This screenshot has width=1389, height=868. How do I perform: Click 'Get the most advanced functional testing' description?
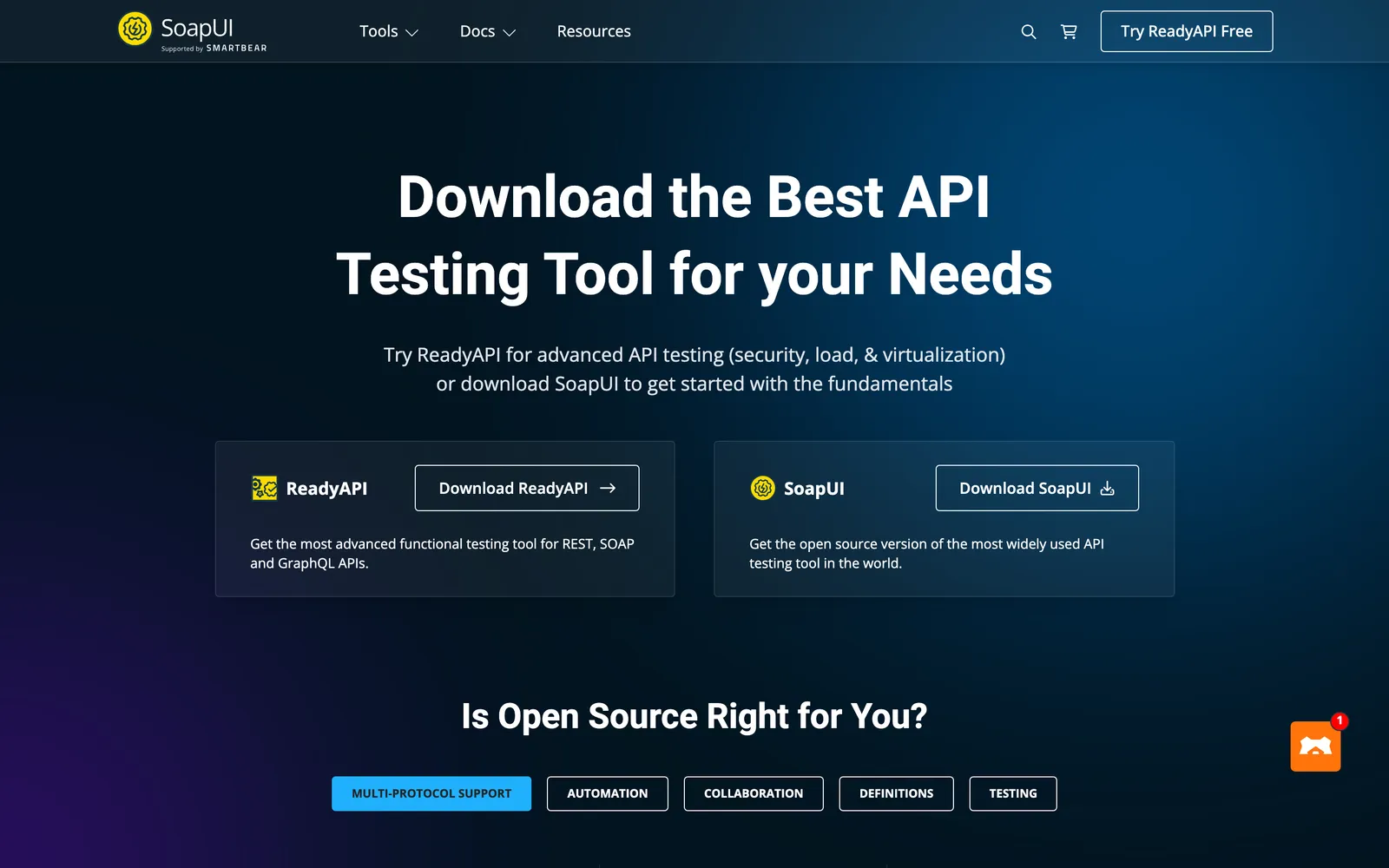443,553
